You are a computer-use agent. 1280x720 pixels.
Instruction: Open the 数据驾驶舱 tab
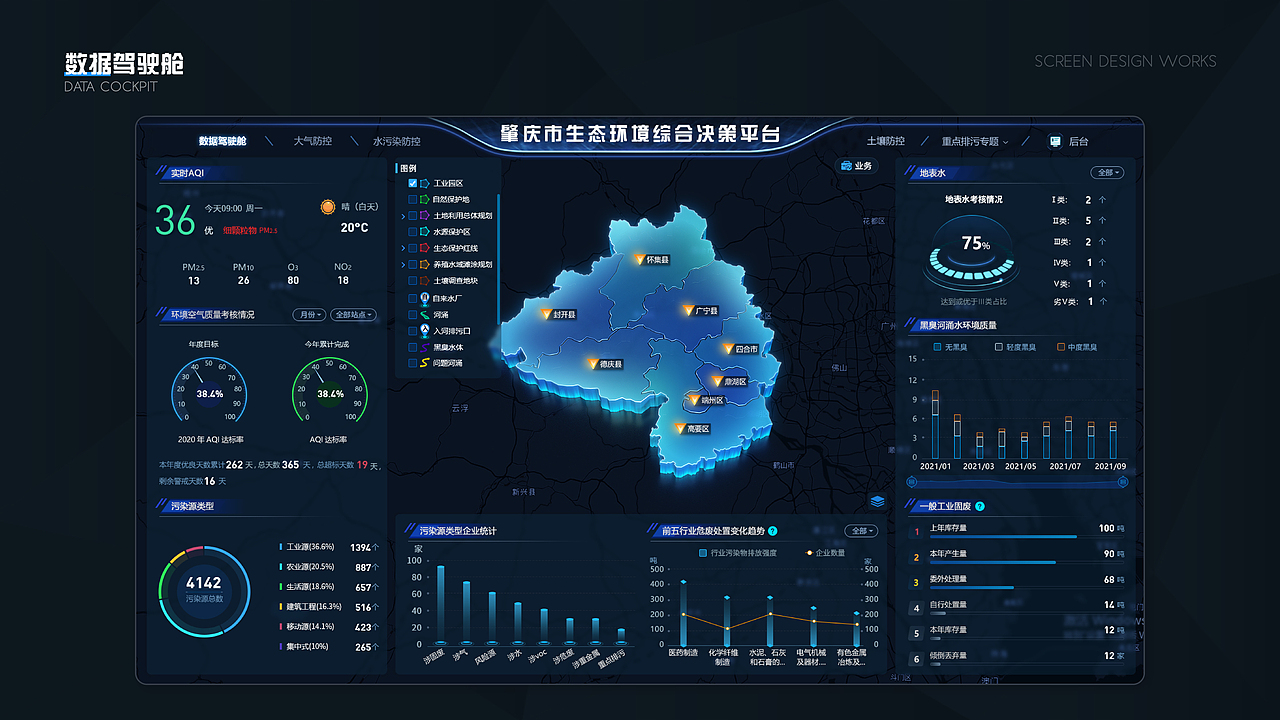[x=222, y=141]
